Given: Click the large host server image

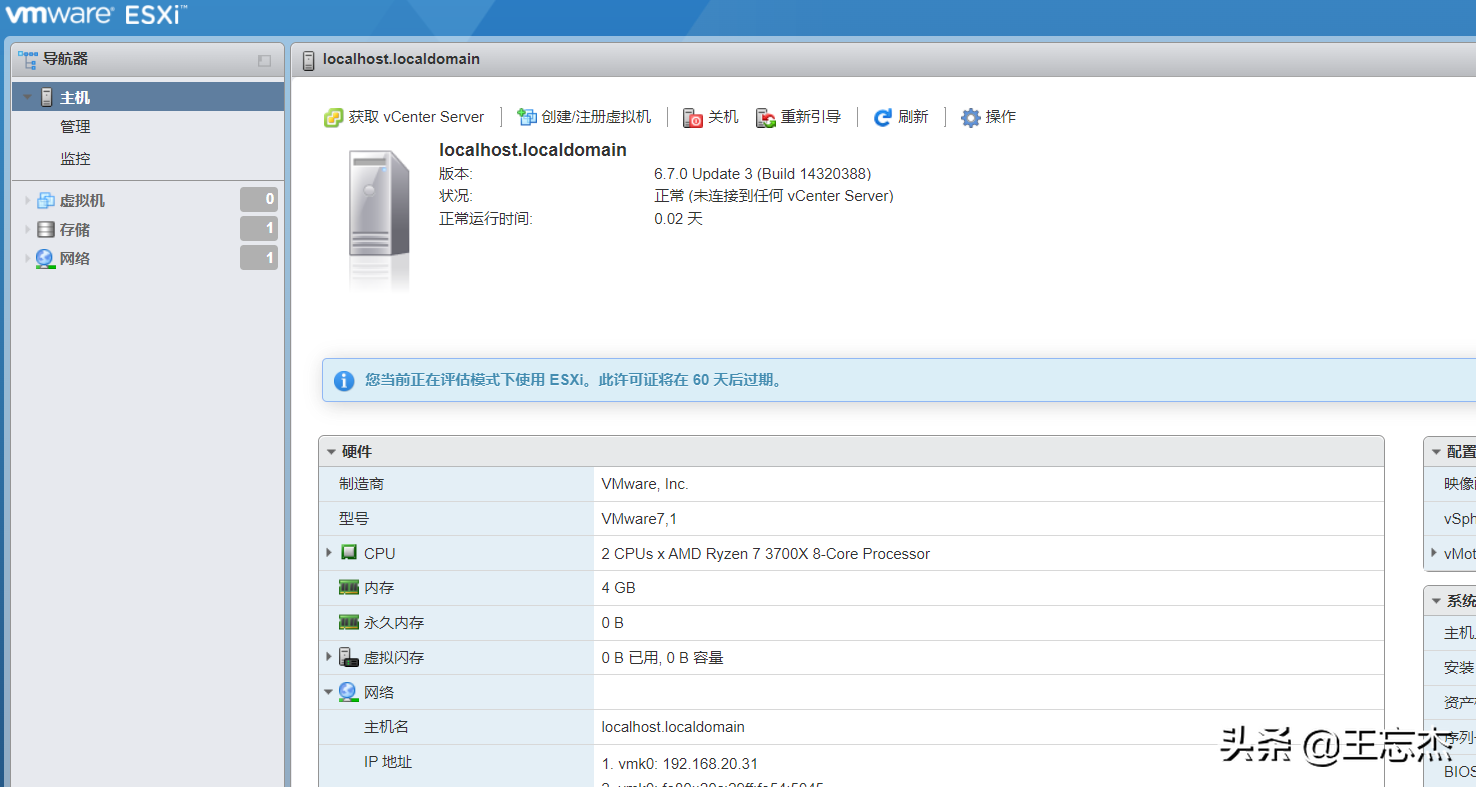Looking at the screenshot, I should pyautogui.click(x=379, y=218).
